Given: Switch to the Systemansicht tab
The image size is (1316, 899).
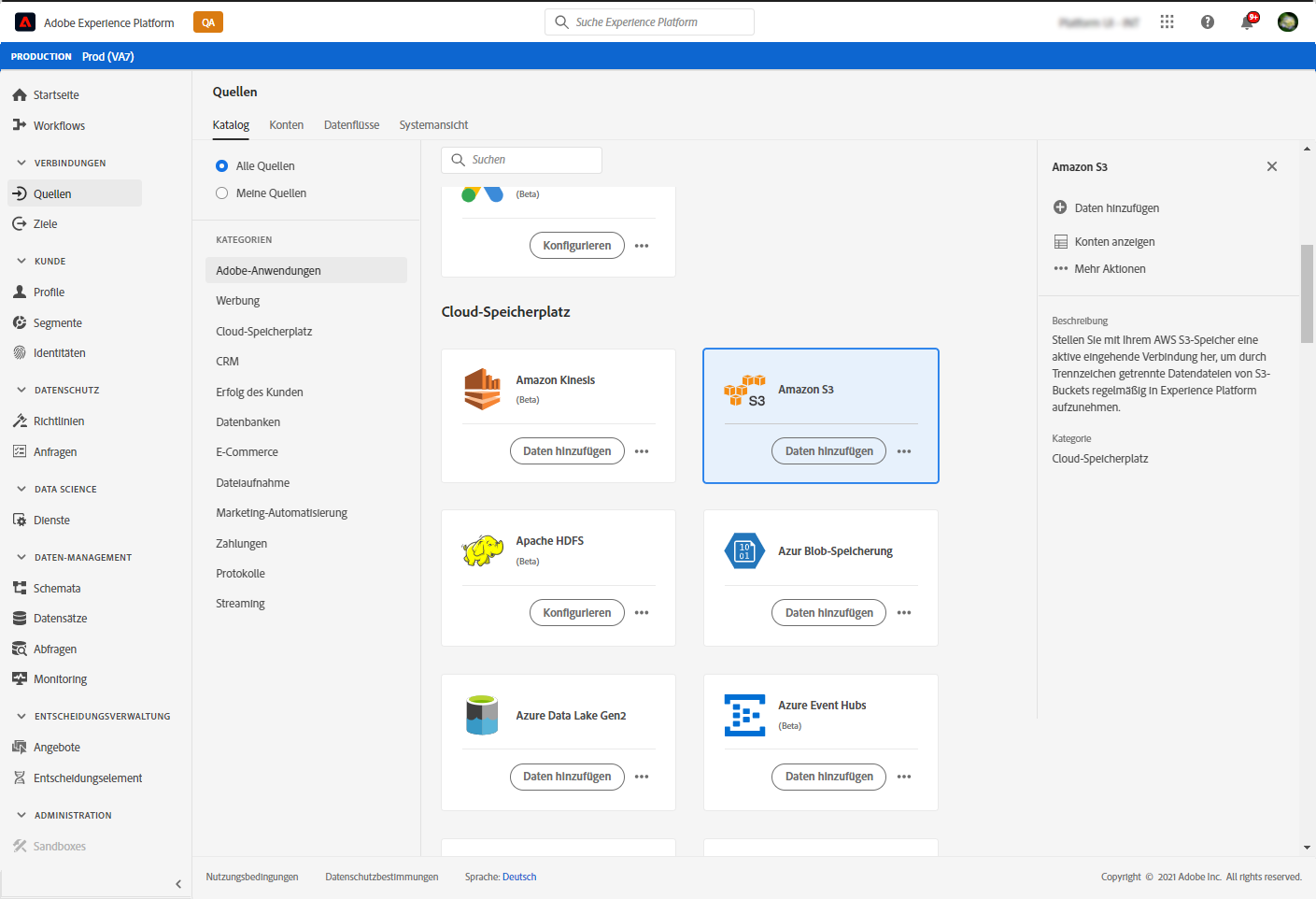Looking at the screenshot, I should click(434, 125).
